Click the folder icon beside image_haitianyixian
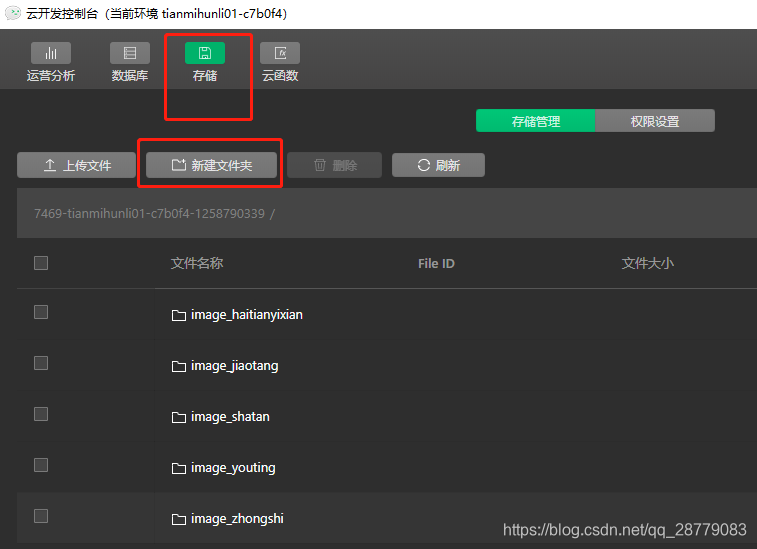Screen dimensions: 757x549 pos(179,315)
